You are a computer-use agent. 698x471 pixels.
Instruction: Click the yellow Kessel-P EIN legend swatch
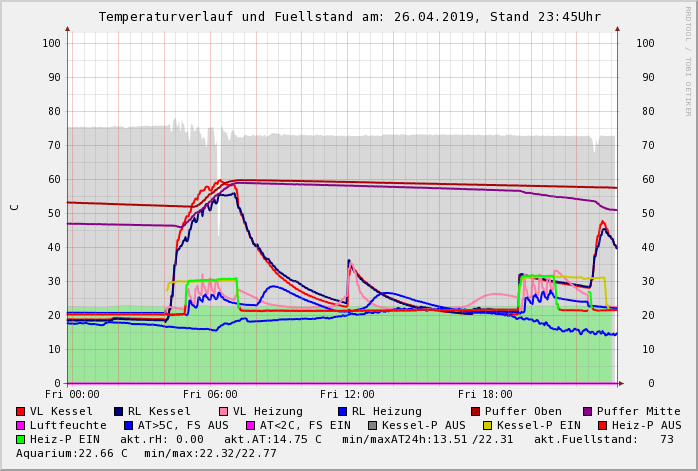[489, 425]
